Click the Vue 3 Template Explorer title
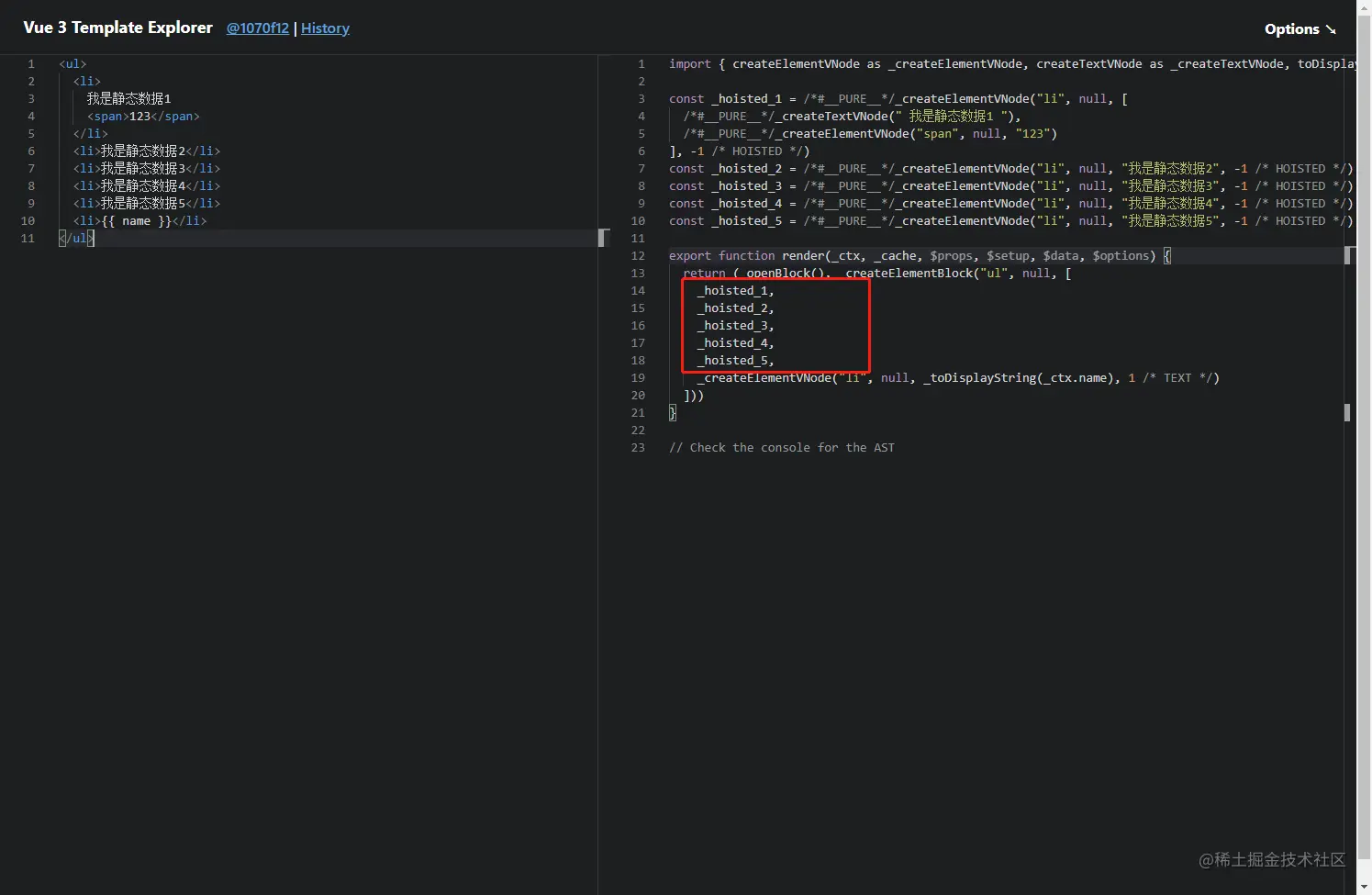1372x895 pixels. point(117,28)
